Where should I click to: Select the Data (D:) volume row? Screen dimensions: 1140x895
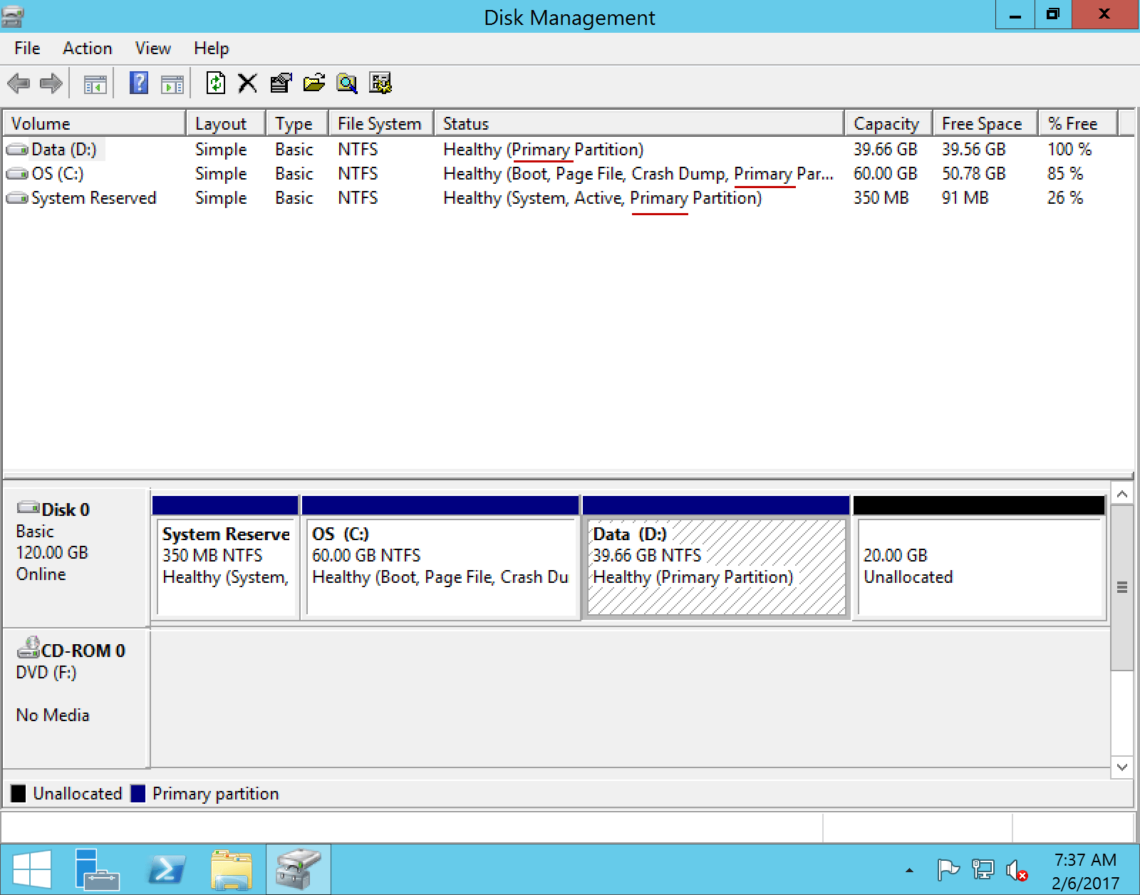(60, 149)
